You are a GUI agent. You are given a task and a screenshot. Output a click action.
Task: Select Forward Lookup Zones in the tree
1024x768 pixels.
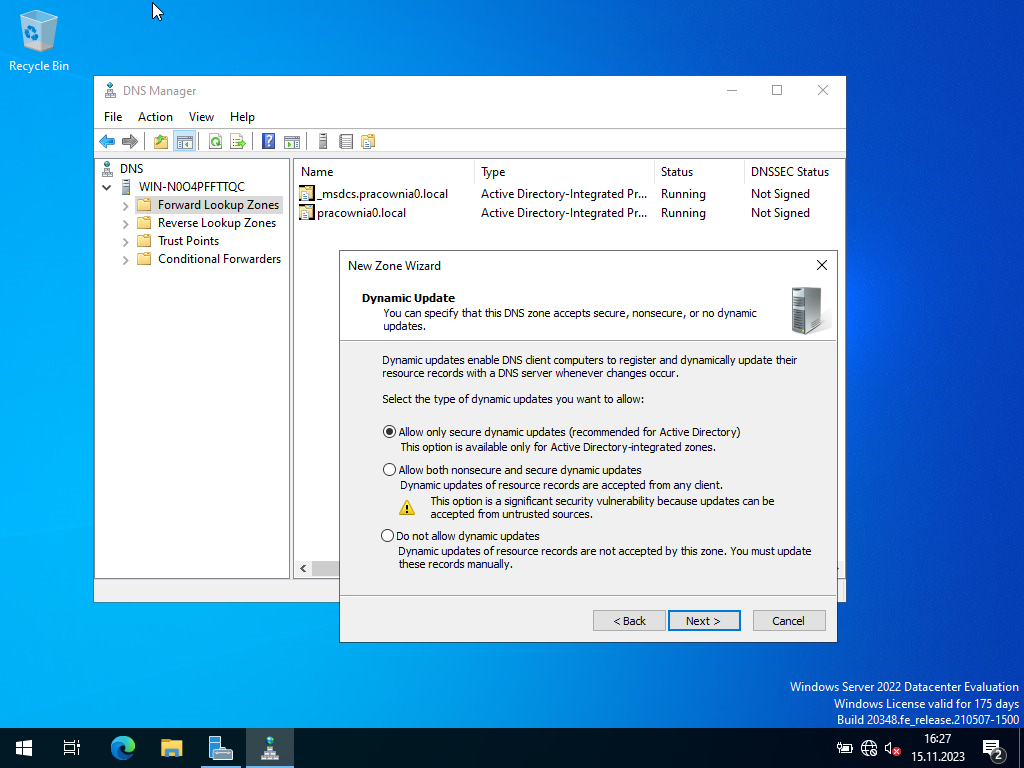tap(218, 204)
